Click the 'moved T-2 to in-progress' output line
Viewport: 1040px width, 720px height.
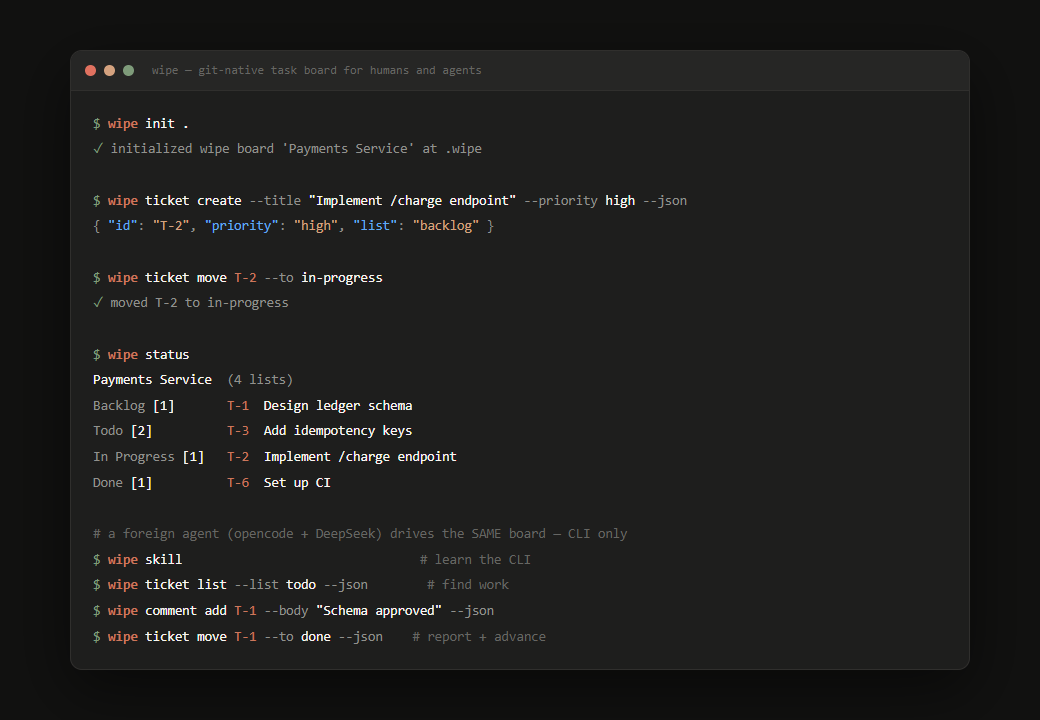click(191, 302)
